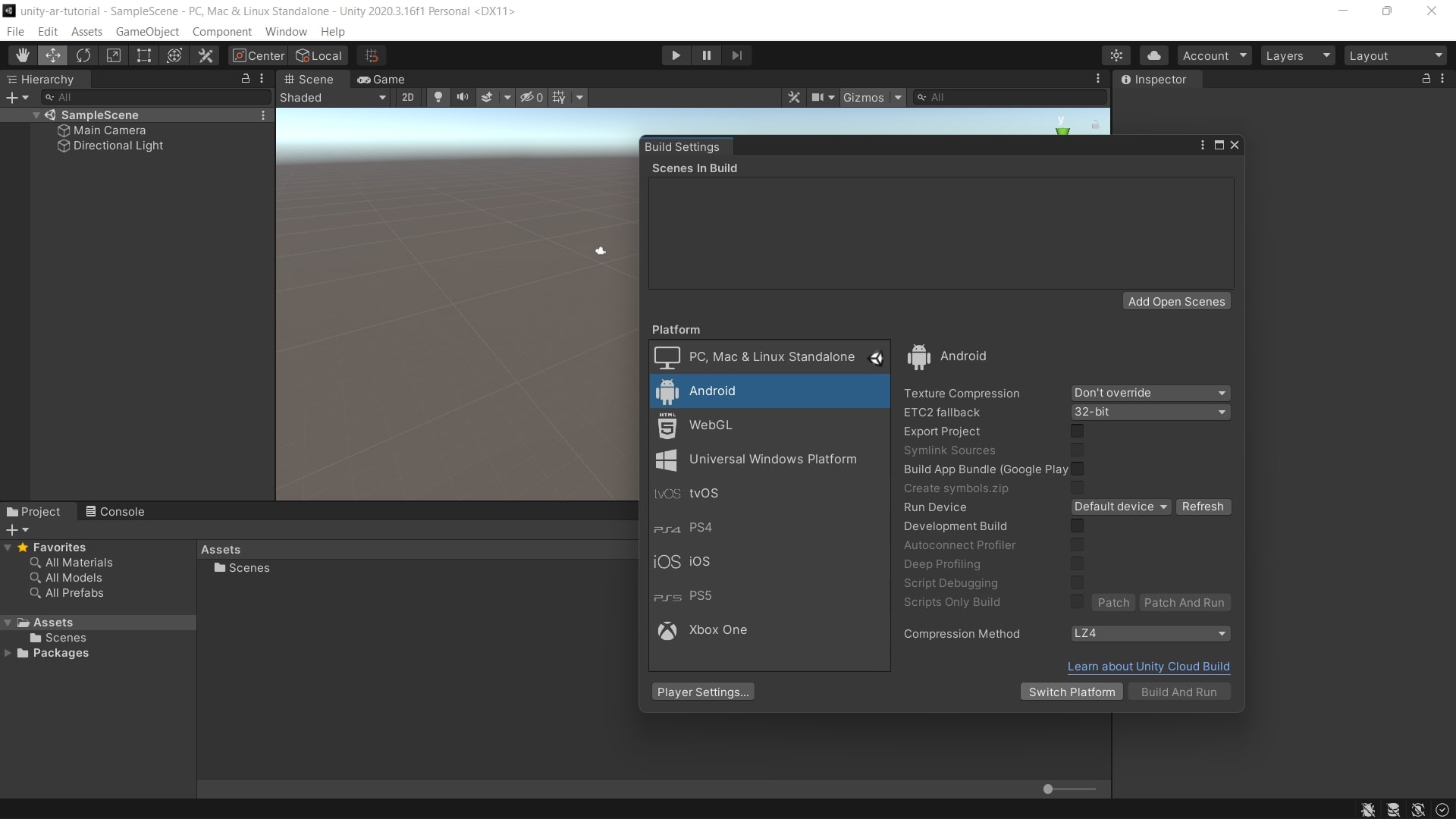This screenshot has height=819, width=1456.
Task: Open the Layout dropdown
Action: point(1395,55)
